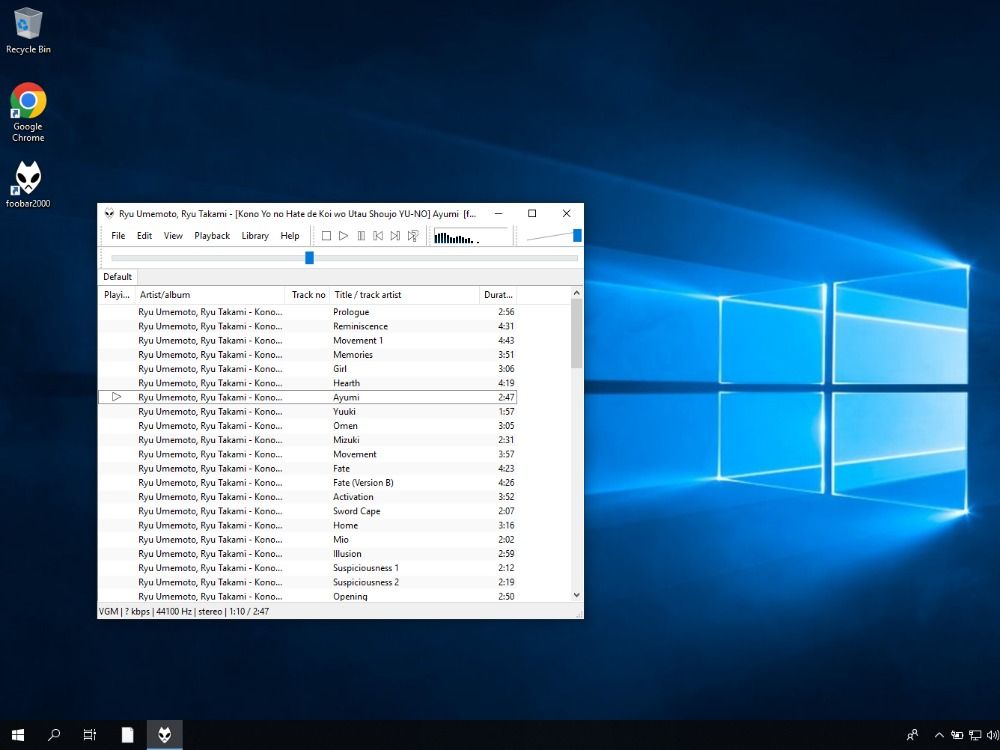This screenshot has height=750, width=1000.
Task: Click the Stop playback button
Action: [x=326, y=236]
